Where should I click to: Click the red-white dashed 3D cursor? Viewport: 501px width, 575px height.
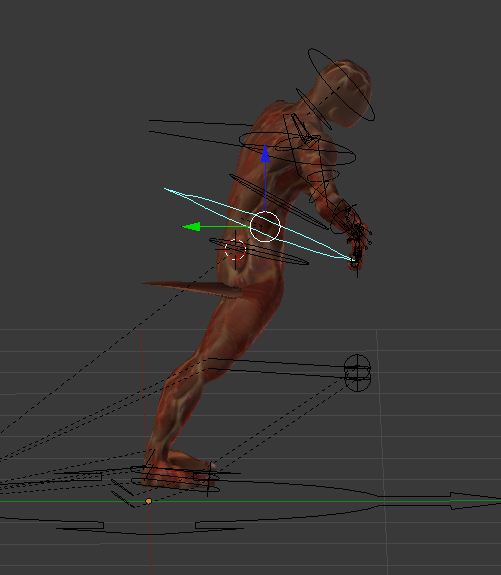coord(235,250)
